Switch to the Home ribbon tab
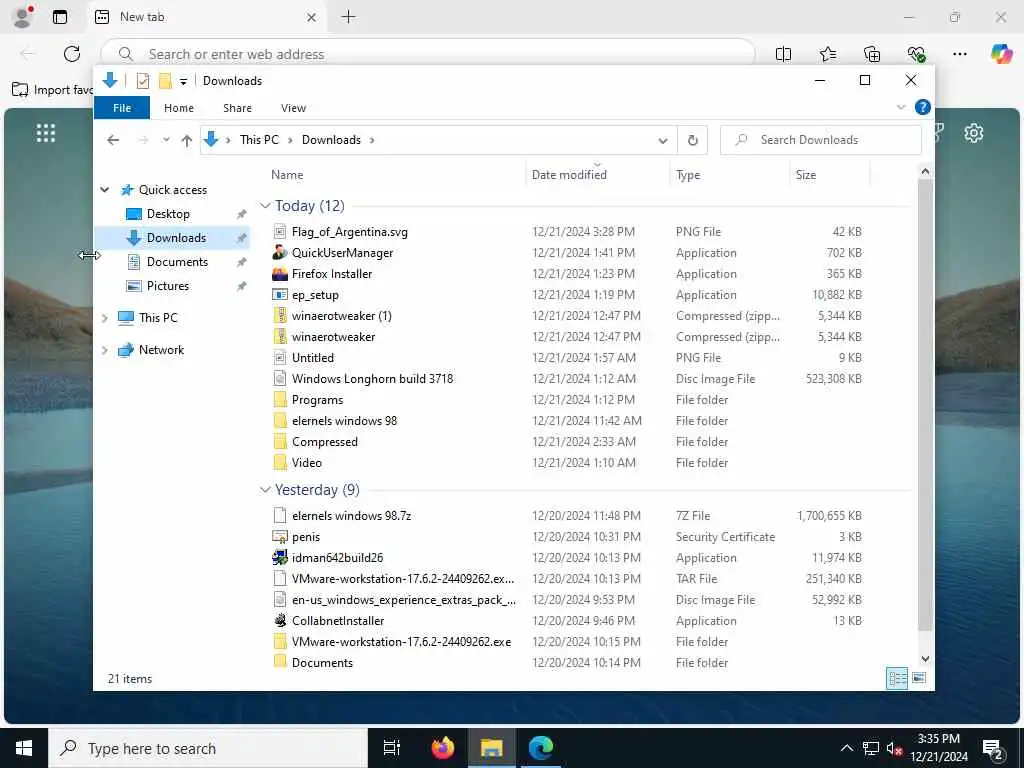Viewport: 1024px width, 768px height. pos(179,108)
